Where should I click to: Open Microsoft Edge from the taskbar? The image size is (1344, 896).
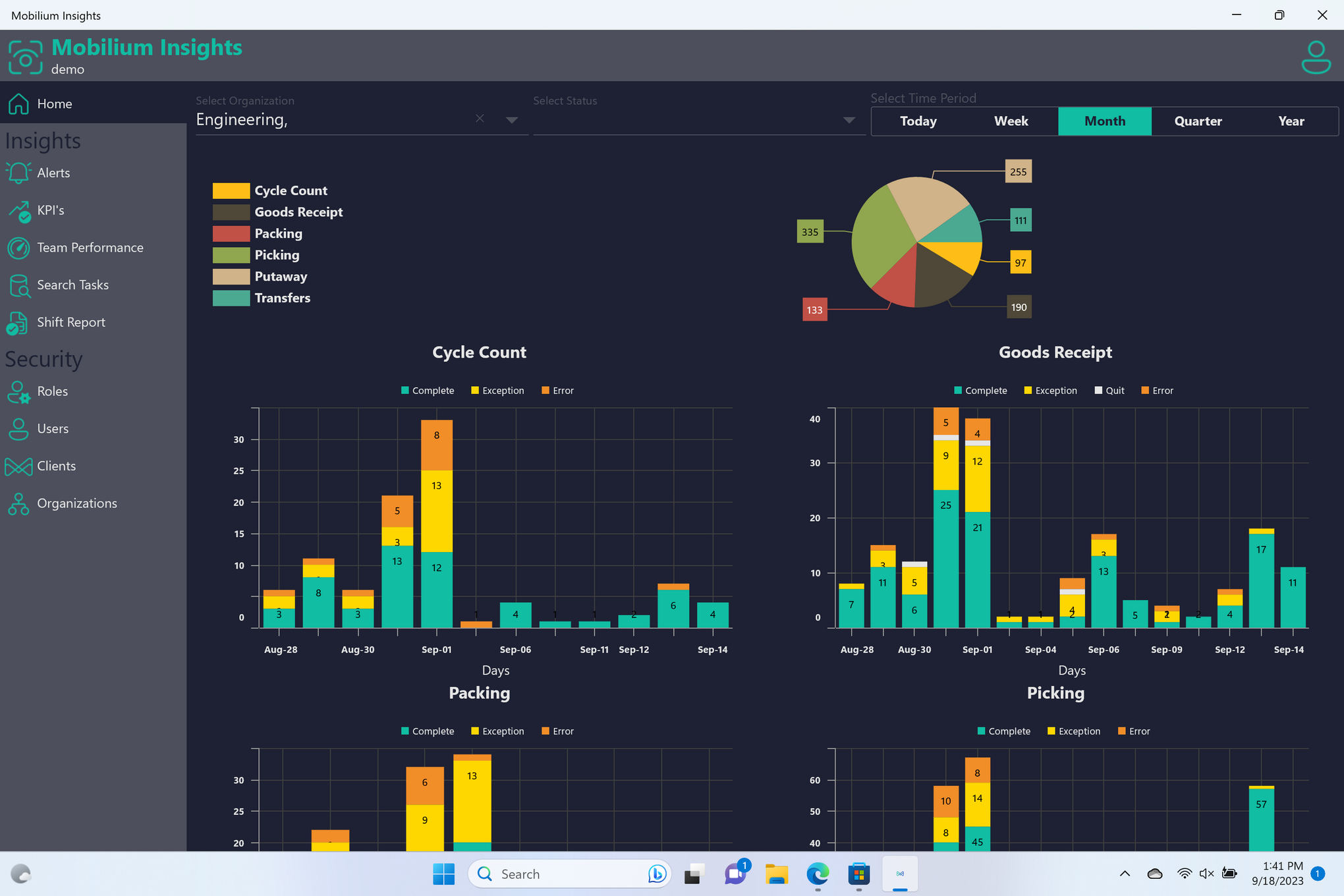[x=818, y=874]
